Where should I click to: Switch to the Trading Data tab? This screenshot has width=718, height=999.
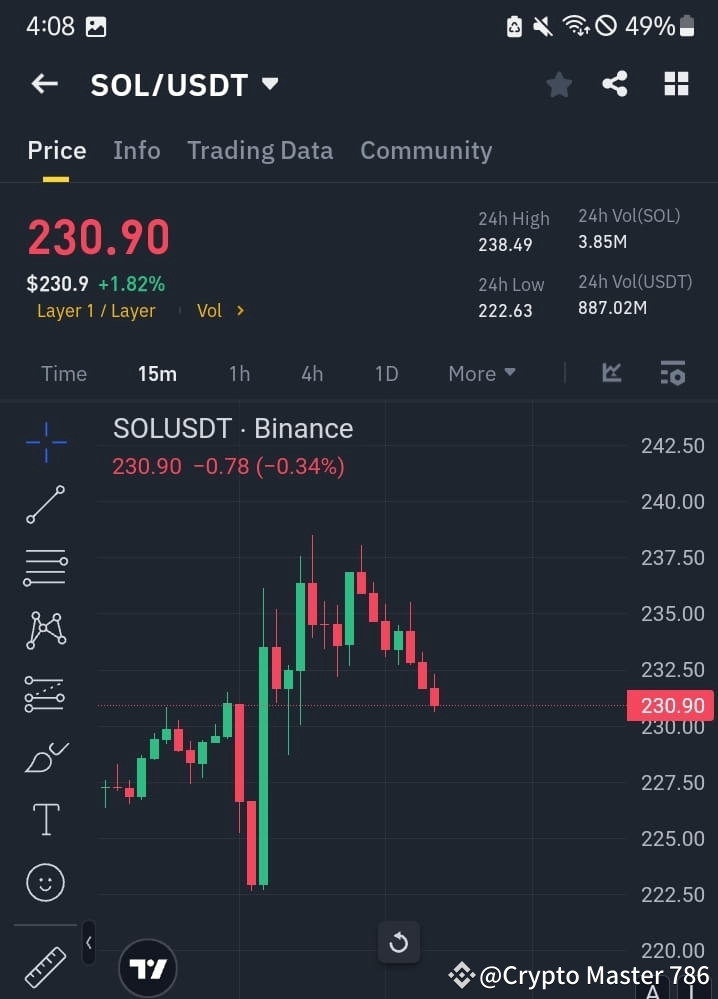pyautogui.click(x=260, y=150)
